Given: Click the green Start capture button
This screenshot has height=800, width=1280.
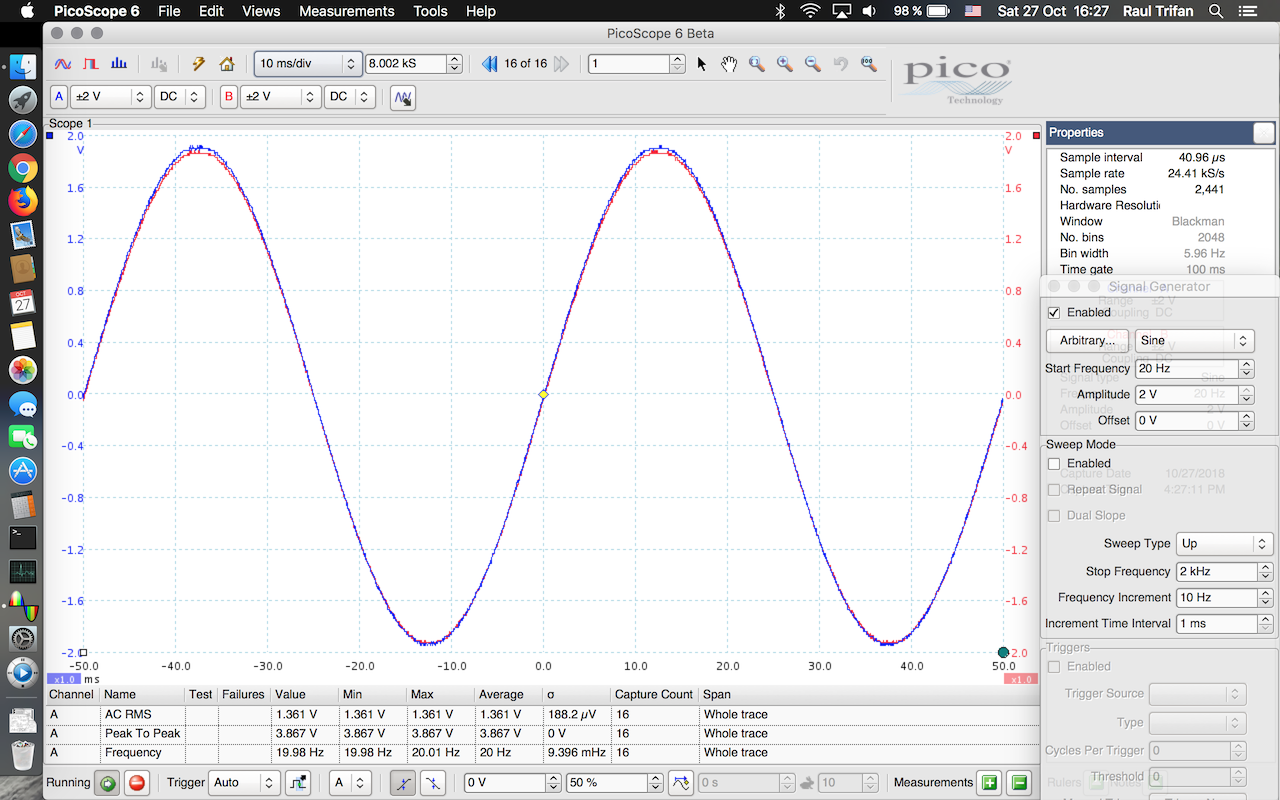Looking at the screenshot, I should 107,783.
